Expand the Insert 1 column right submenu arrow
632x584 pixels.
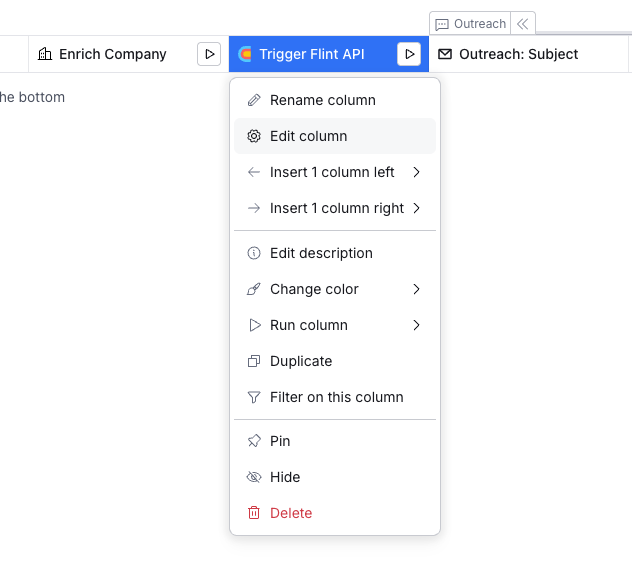[416, 208]
